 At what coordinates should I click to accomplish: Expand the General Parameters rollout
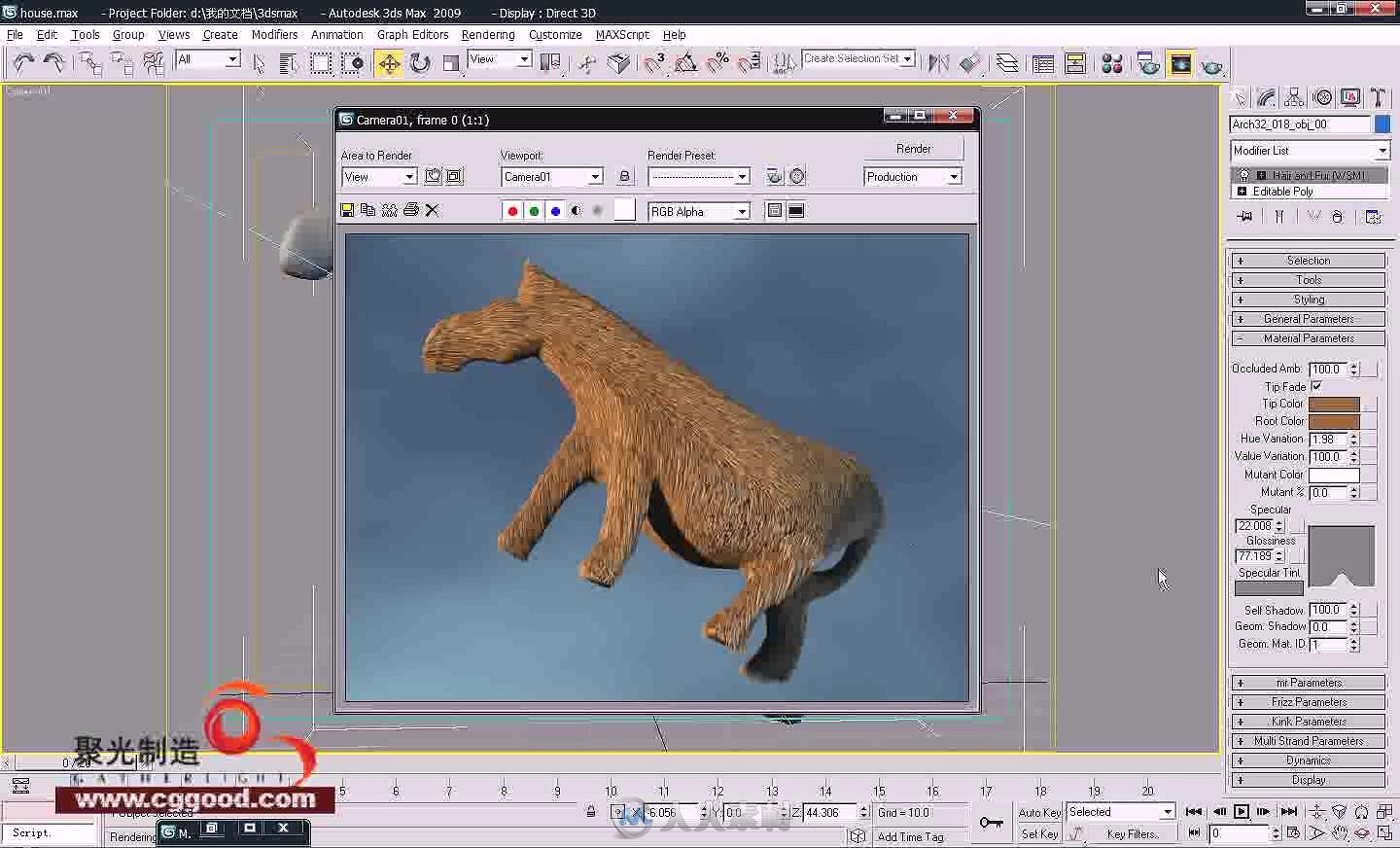[1309, 319]
